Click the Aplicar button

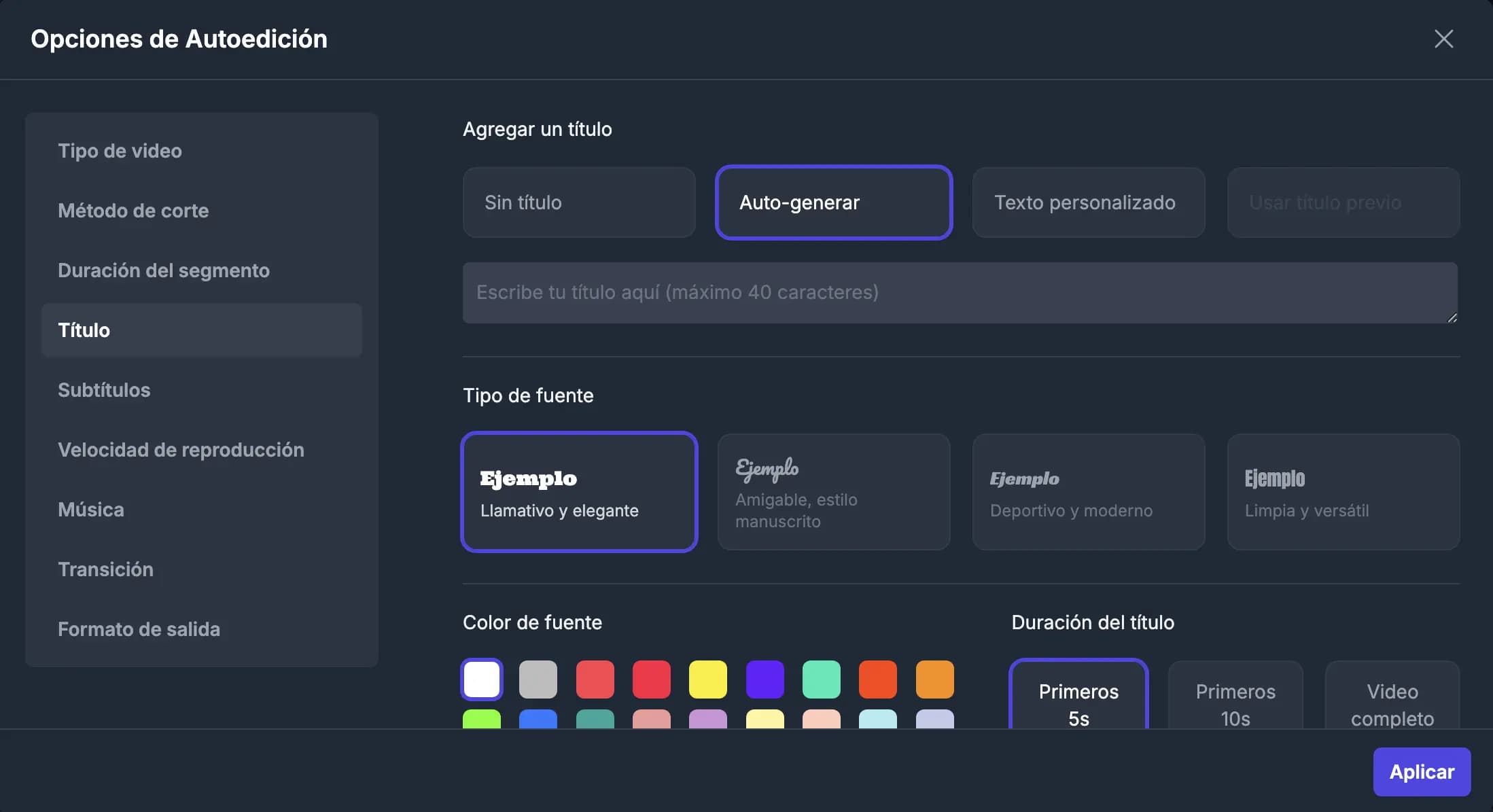coord(1422,771)
